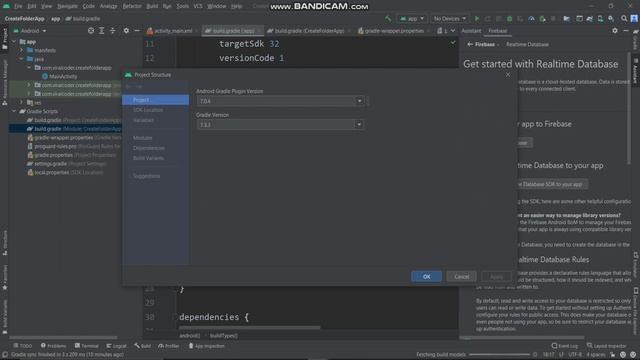Open the Terminal tool window
The image size is (640, 360).
tap(87, 346)
